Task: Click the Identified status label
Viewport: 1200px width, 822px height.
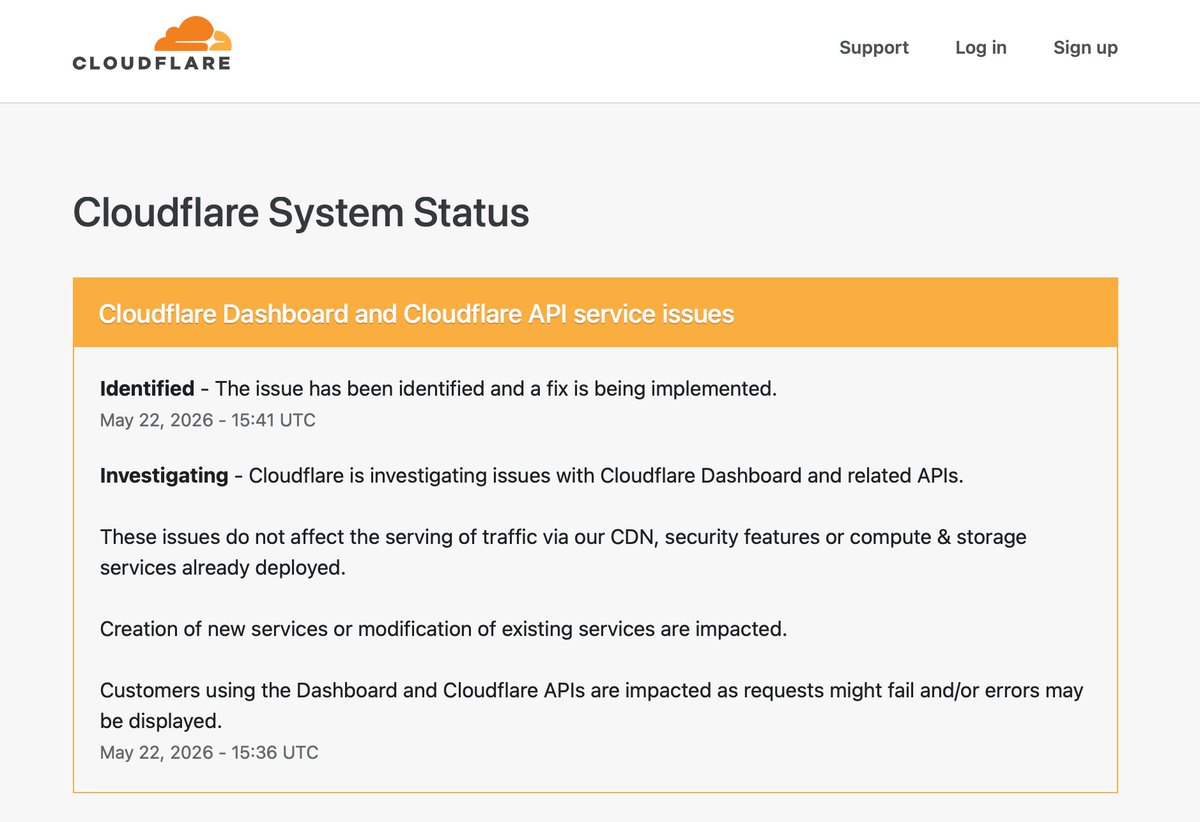Action: (147, 389)
